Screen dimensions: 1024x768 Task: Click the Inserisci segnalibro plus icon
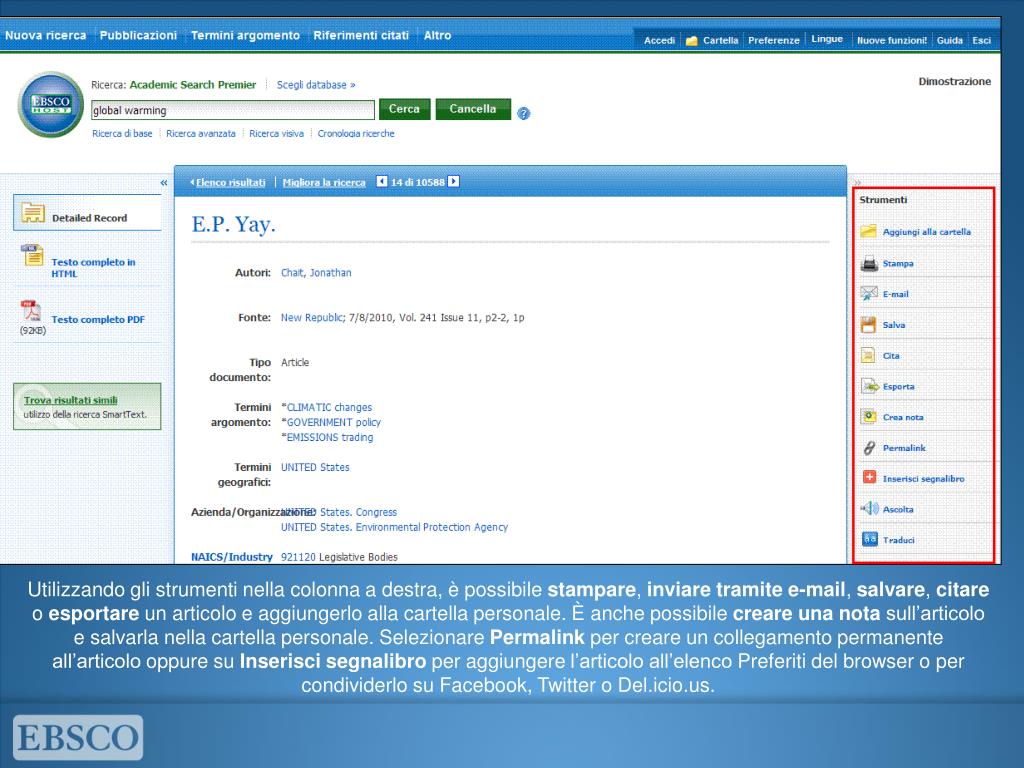click(x=869, y=477)
